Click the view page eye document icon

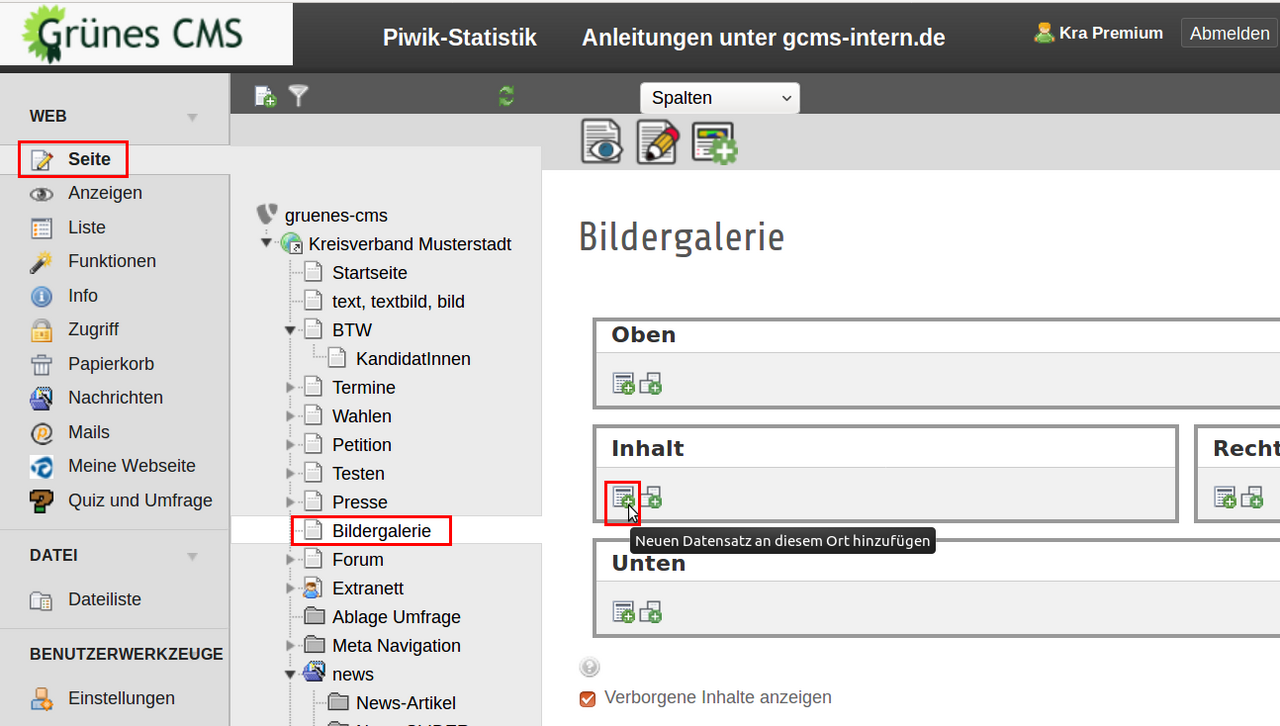click(x=601, y=142)
